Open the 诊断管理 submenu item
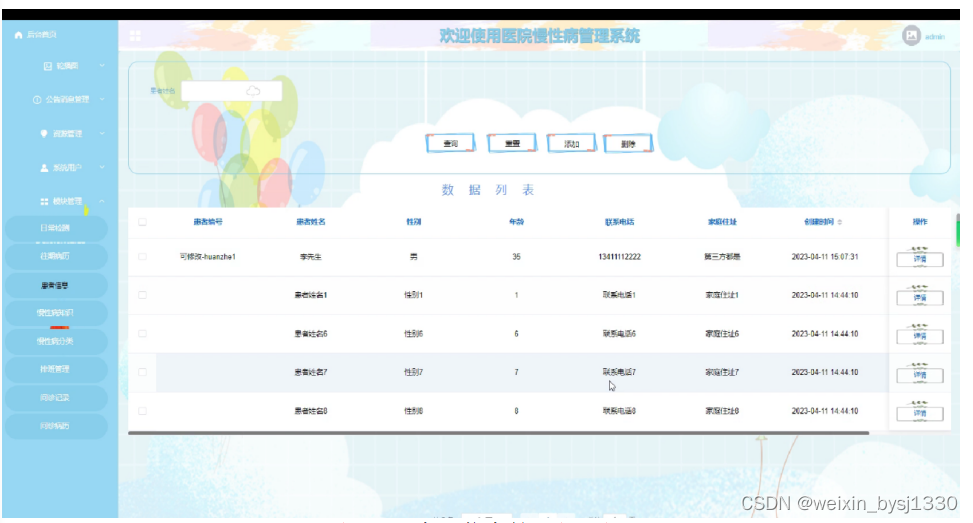Viewport: 973px width, 523px height. pyautogui.click(x=56, y=369)
